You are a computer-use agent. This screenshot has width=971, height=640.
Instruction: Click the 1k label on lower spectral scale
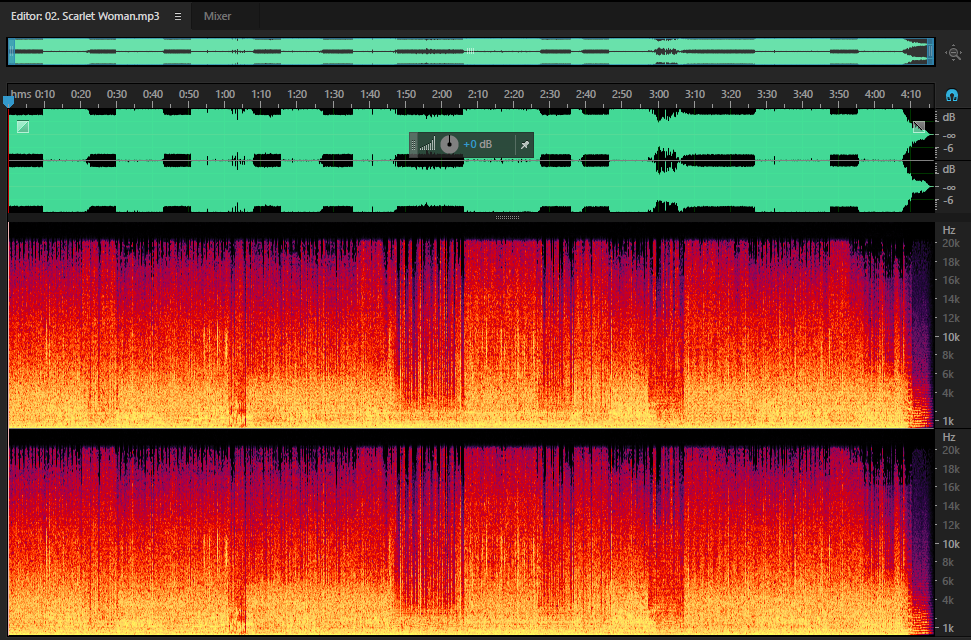pos(948,628)
